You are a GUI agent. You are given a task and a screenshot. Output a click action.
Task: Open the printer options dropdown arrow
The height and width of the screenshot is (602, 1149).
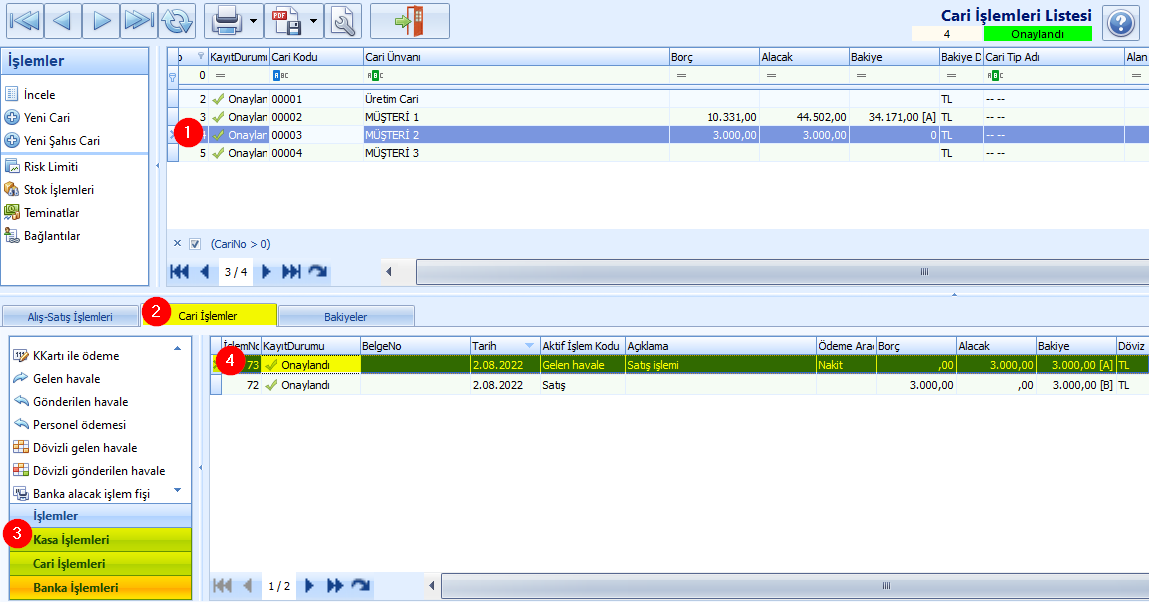(254, 21)
